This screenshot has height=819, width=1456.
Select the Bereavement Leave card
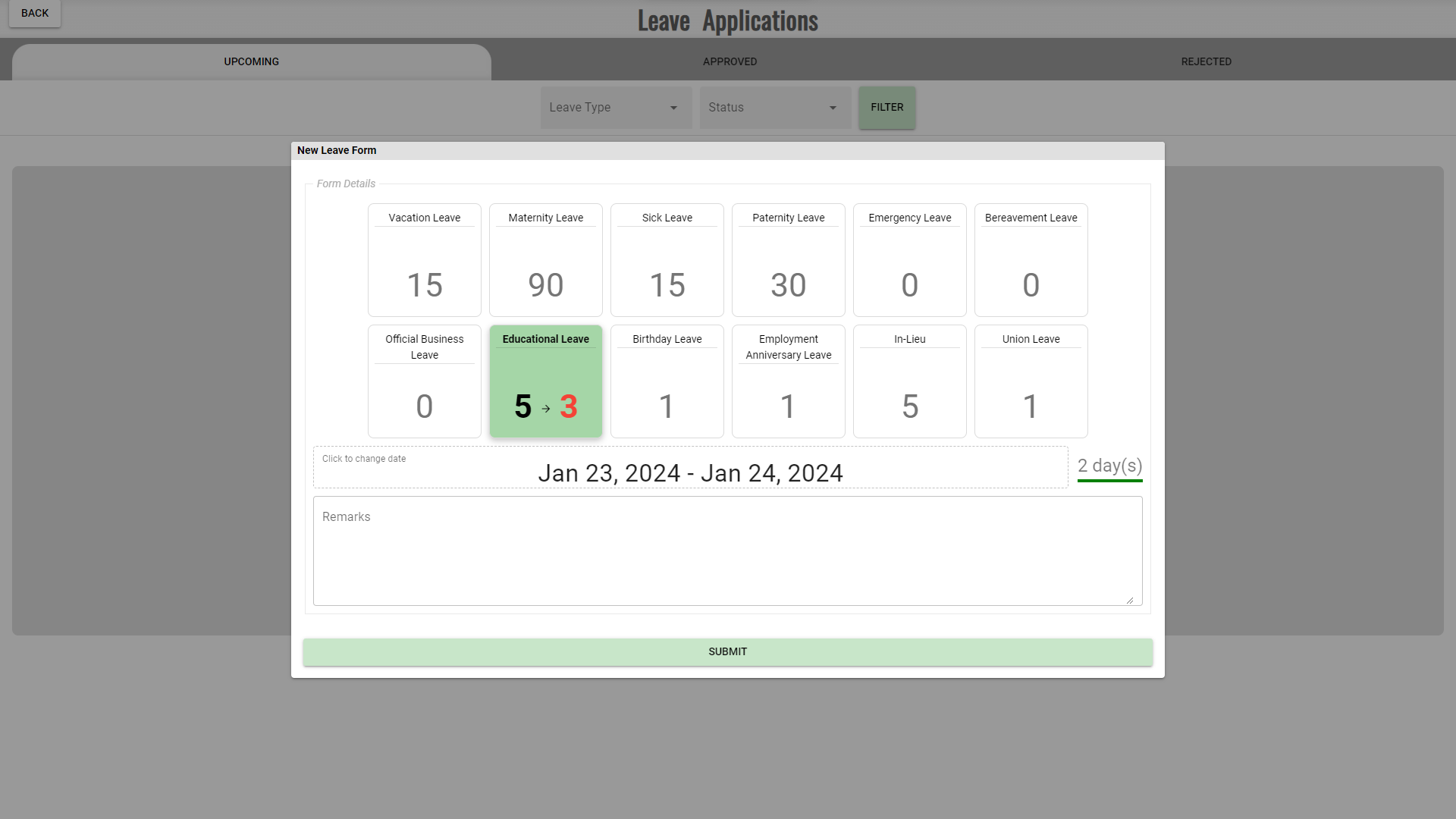click(x=1031, y=260)
